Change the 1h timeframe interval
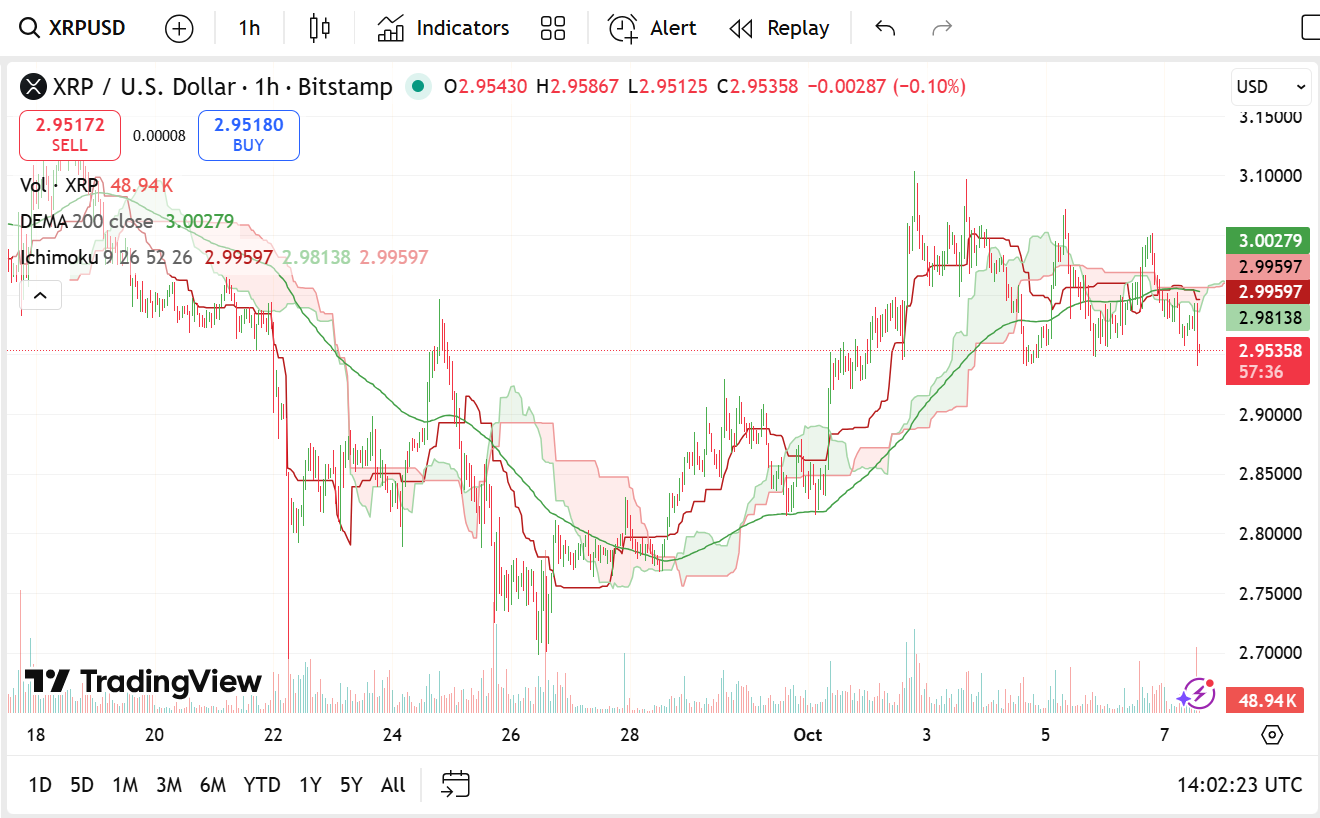Screen dimensions: 1320x818 [249, 28]
